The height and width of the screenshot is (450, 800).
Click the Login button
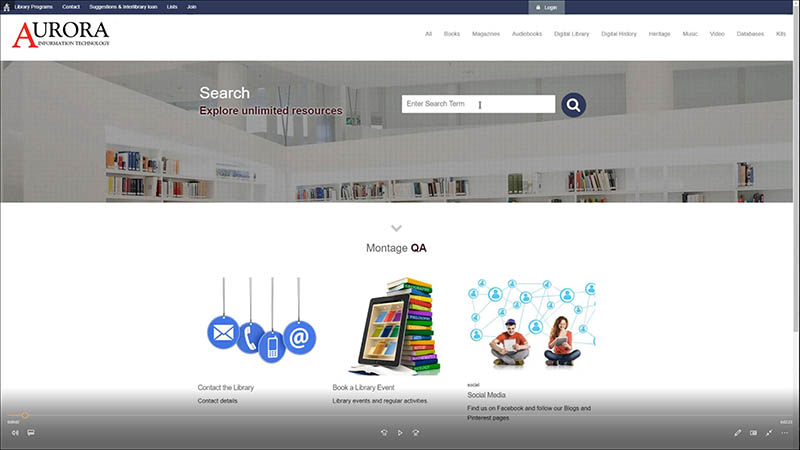[546, 7]
